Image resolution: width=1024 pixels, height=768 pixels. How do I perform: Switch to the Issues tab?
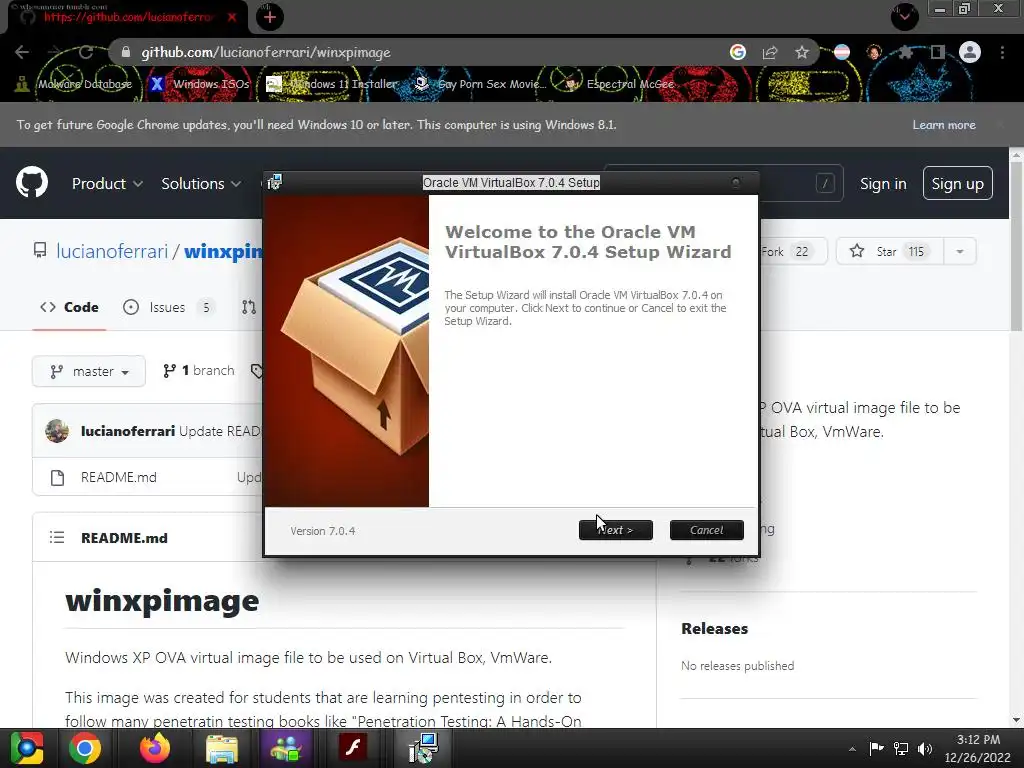point(167,307)
